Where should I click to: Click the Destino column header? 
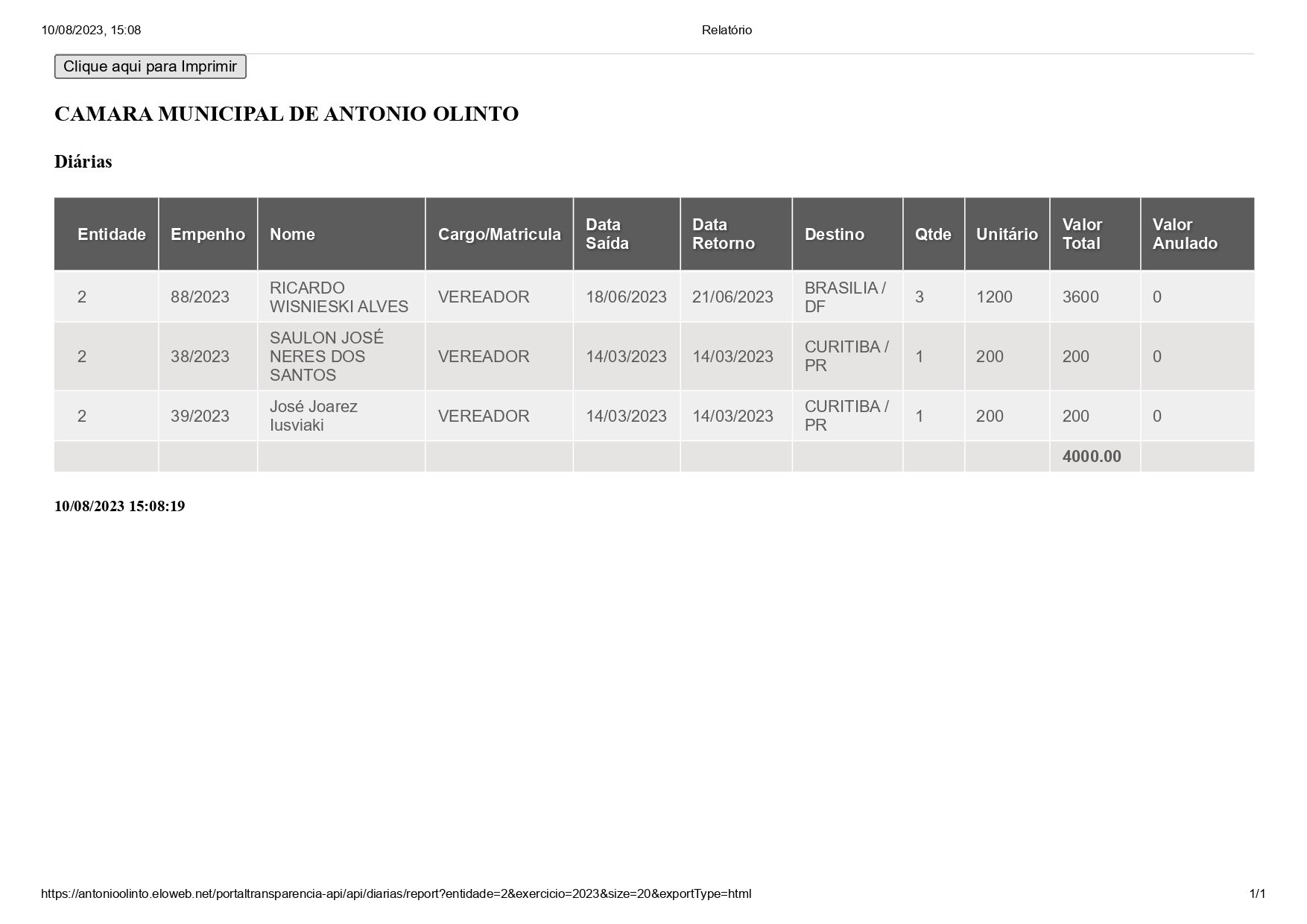click(x=834, y=234)
